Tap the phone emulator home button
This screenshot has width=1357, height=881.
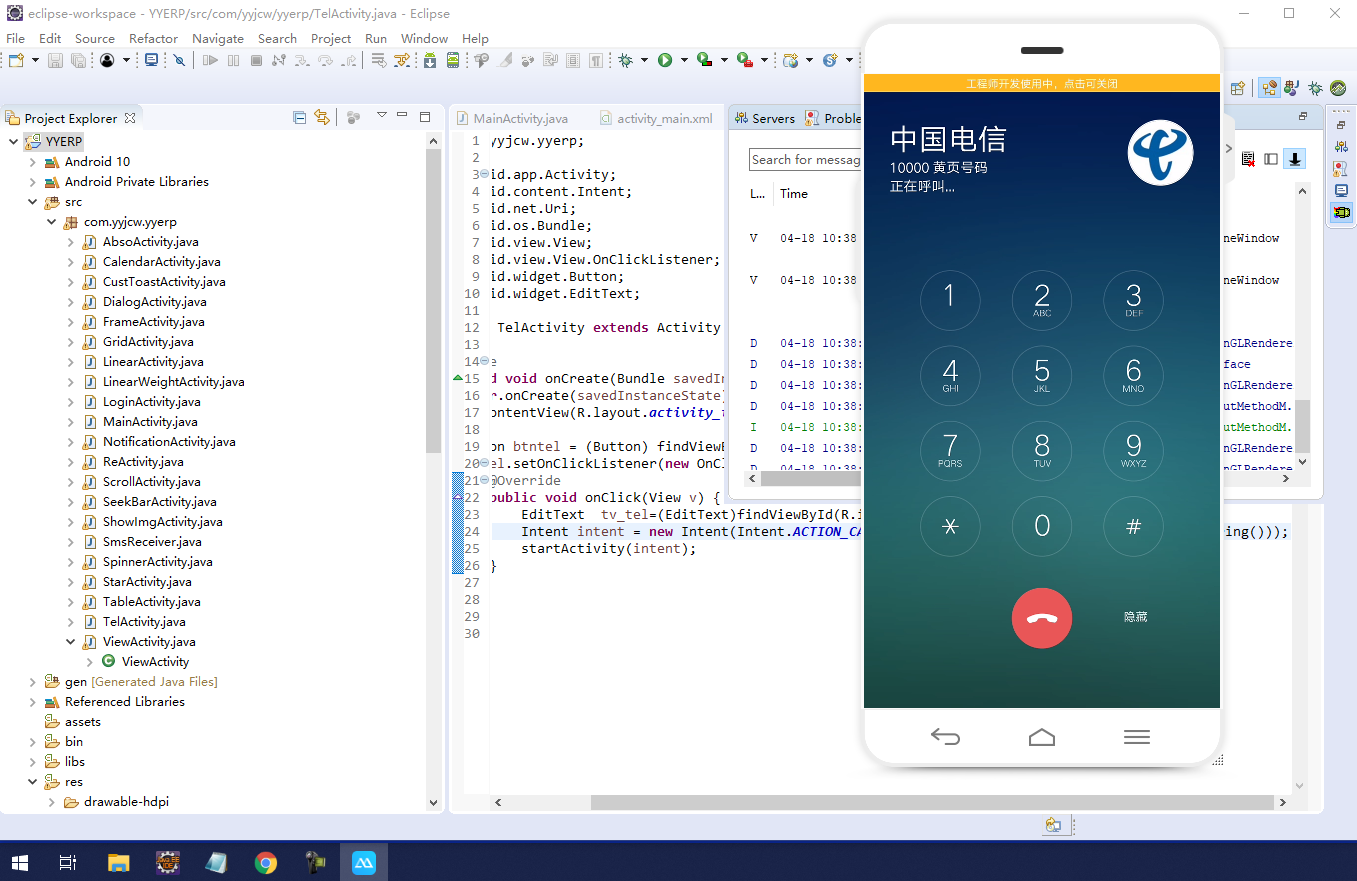point(1041,737)
